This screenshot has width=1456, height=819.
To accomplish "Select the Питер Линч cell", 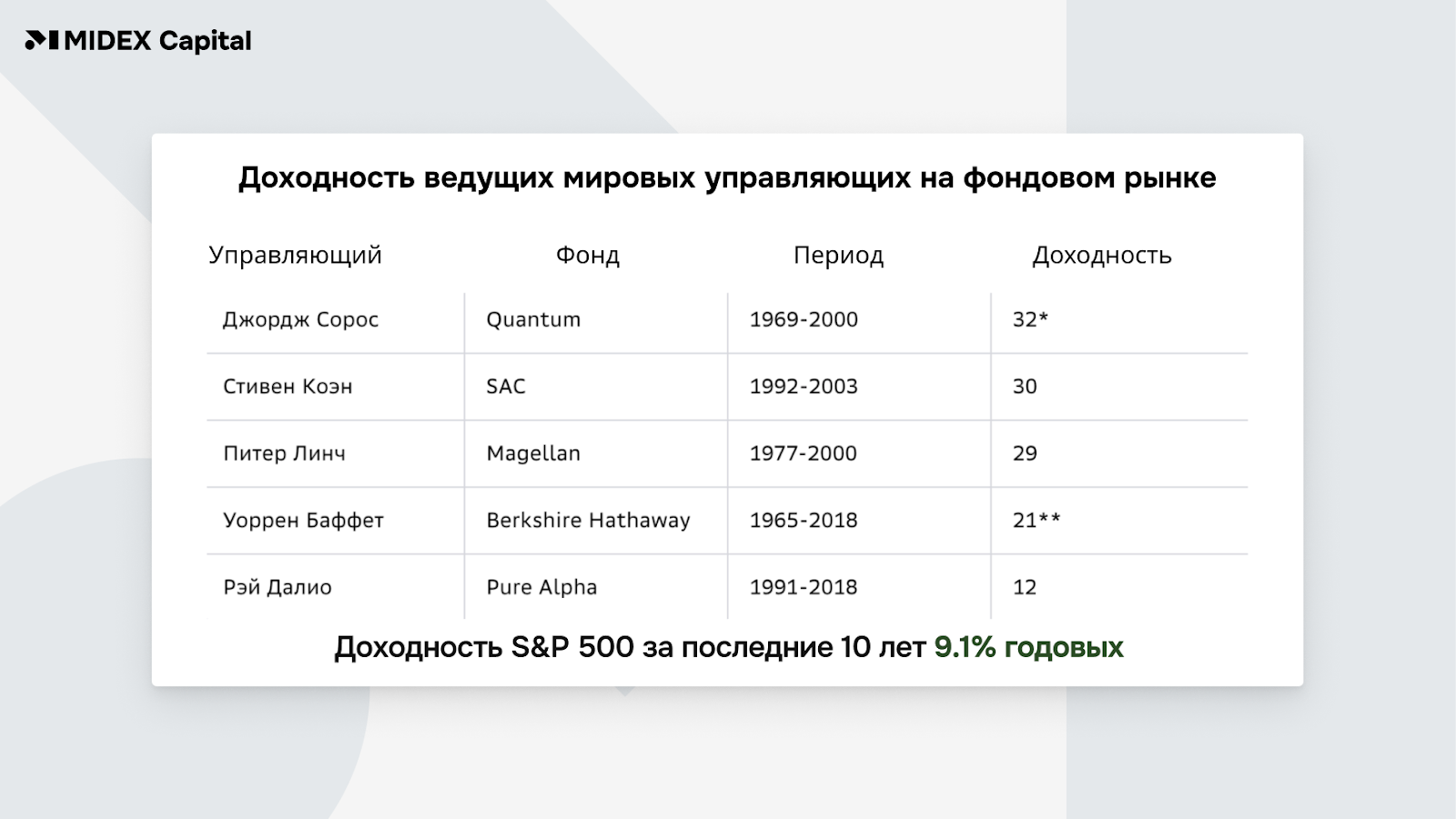I will point(284,453).
